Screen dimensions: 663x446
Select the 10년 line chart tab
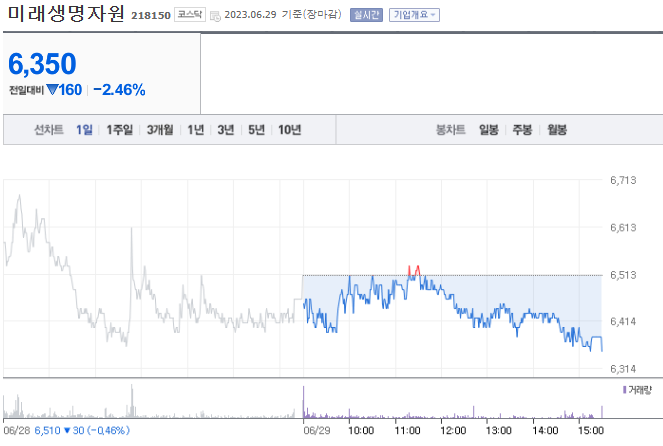point(290,130)
